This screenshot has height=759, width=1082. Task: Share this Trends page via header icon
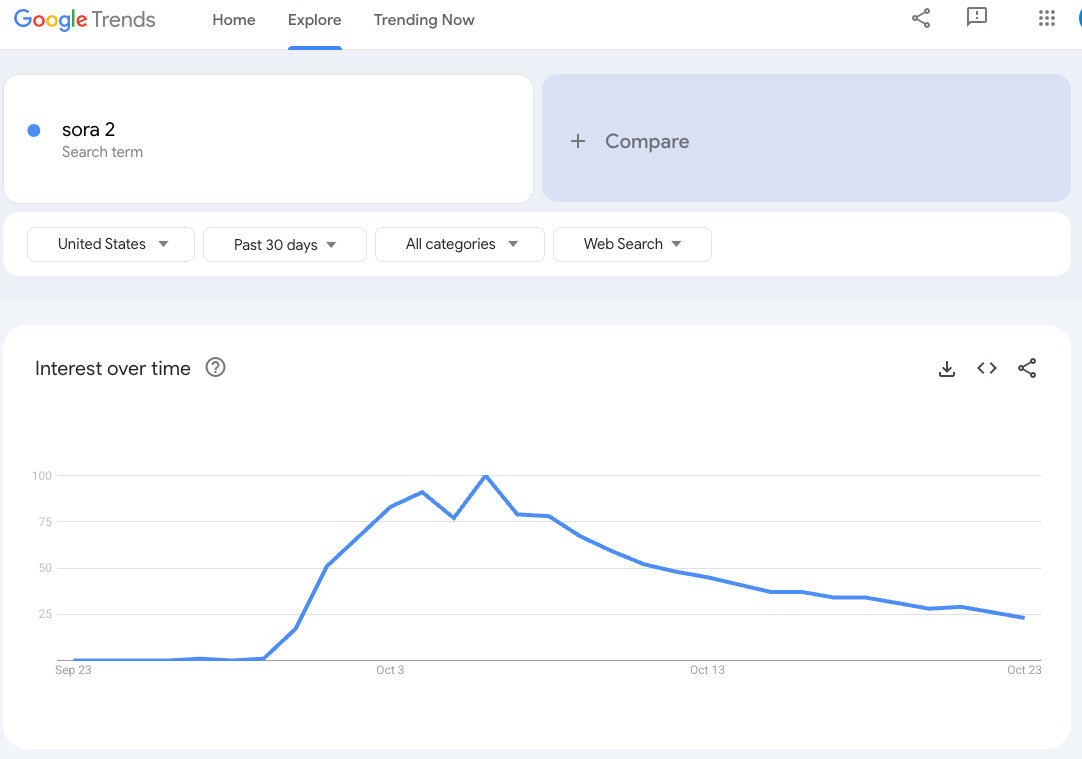click(x=921, y=18)
